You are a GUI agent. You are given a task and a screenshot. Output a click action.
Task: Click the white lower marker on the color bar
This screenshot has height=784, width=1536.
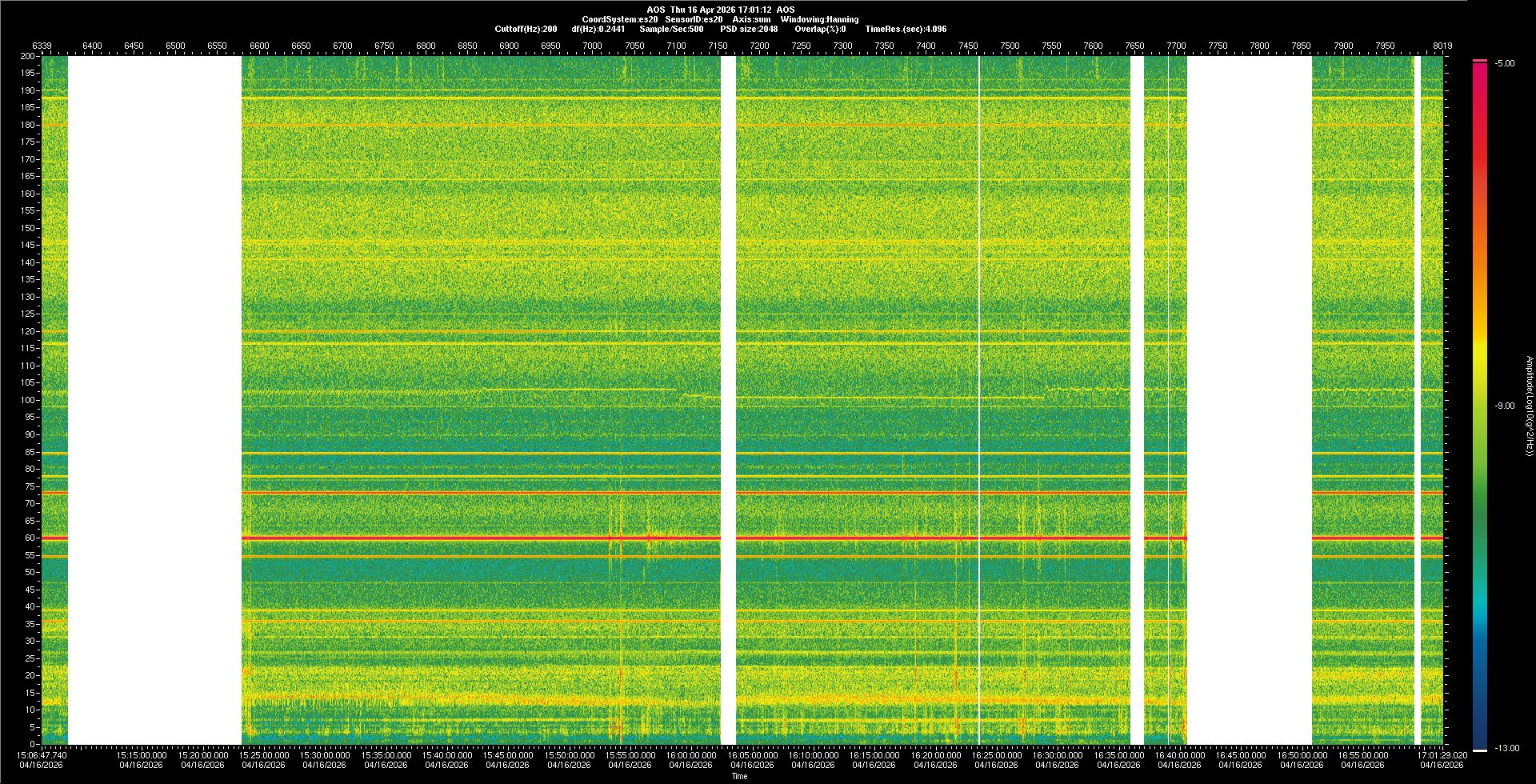click(1479, 750)
